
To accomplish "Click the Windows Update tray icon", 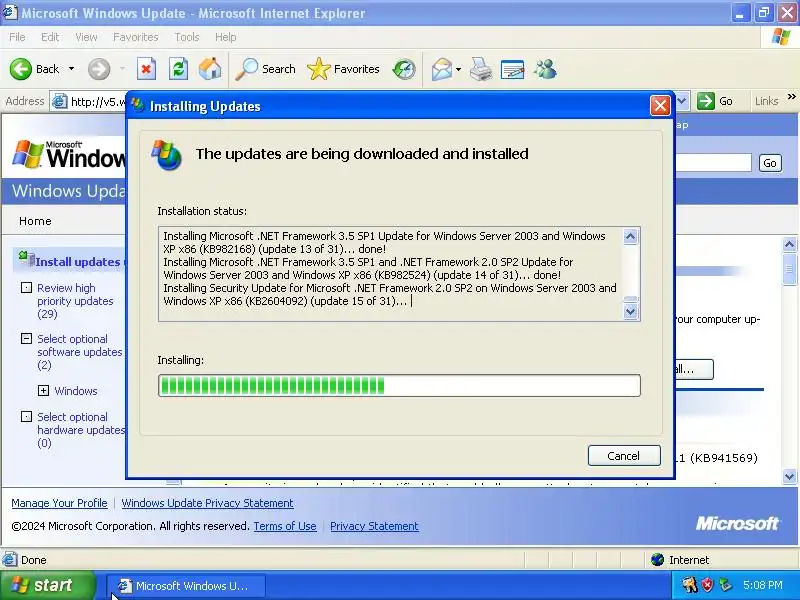I will pos(724,585).
